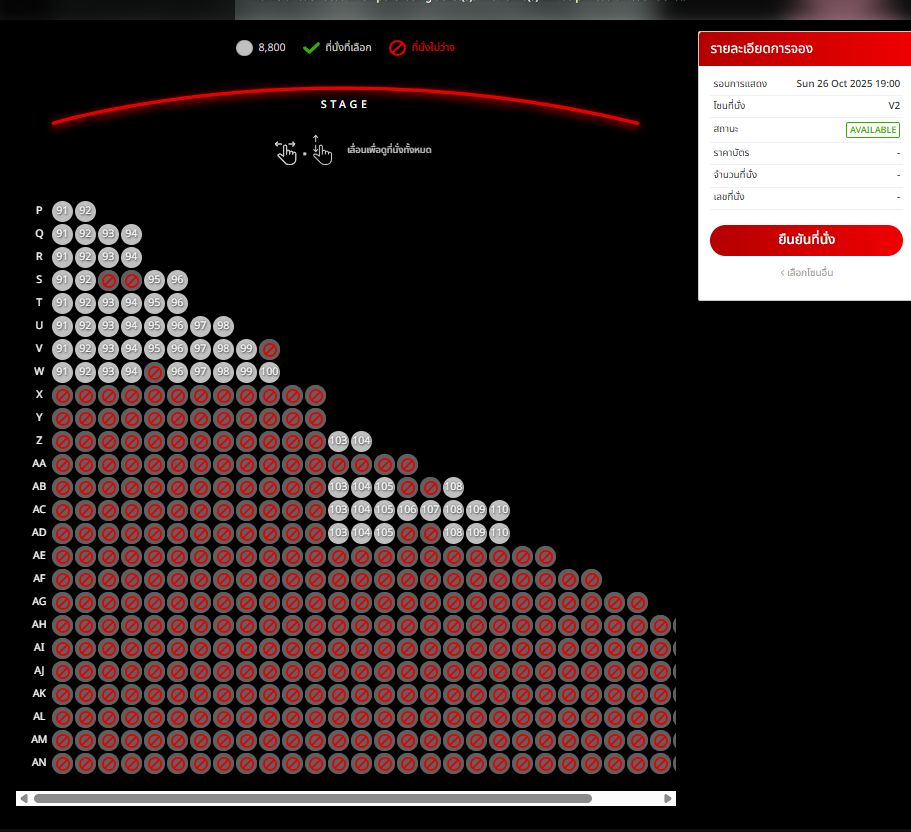The height and width of the screenshot is (832, 911).
Task: Select seat 100 in row W
Action: [x=269, y=372]
